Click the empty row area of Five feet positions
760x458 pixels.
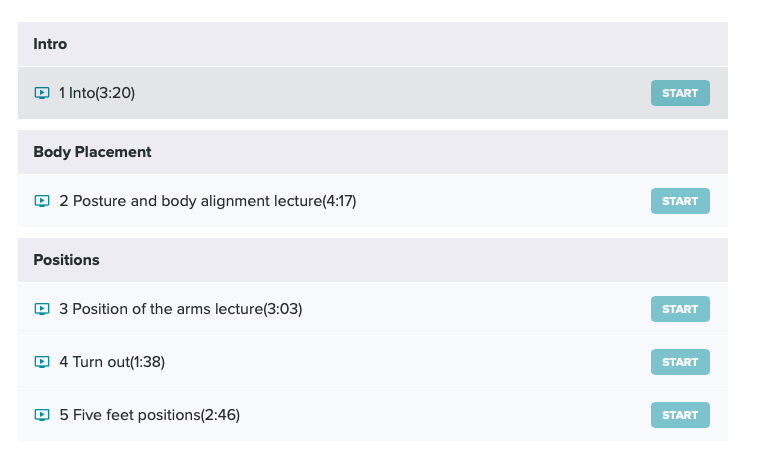pos(446,415)
